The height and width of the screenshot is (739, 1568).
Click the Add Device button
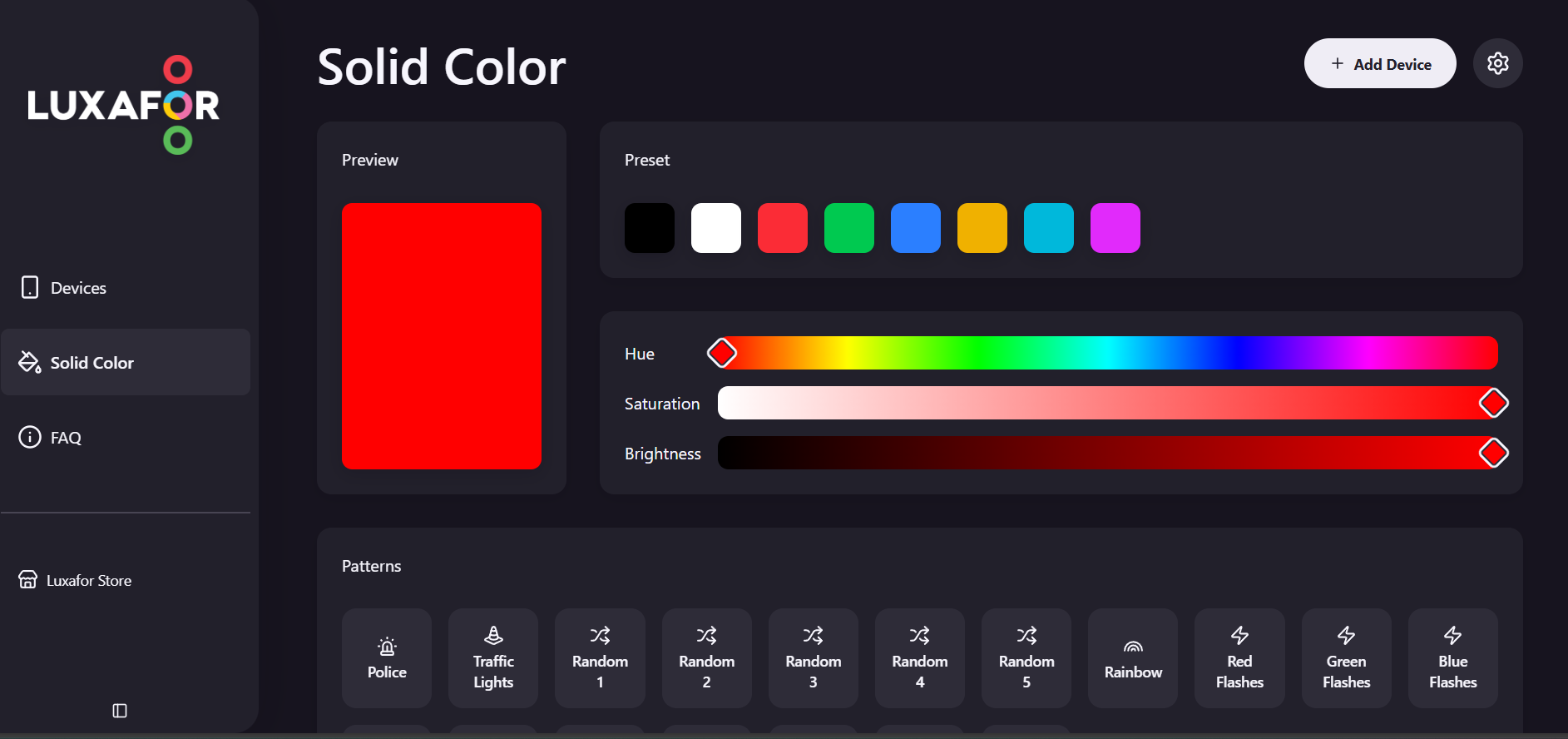1380,64
